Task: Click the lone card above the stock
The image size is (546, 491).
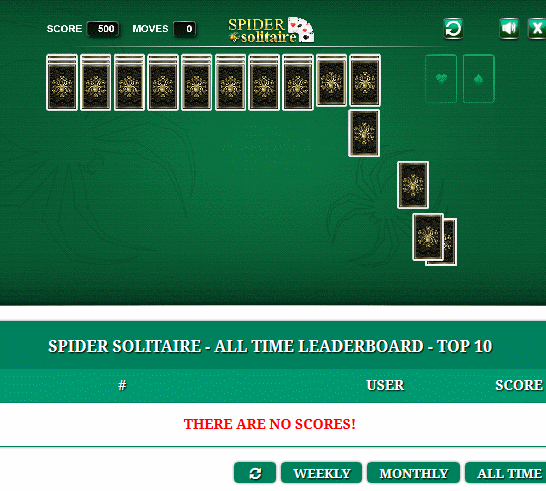Action: pos(413,185)
